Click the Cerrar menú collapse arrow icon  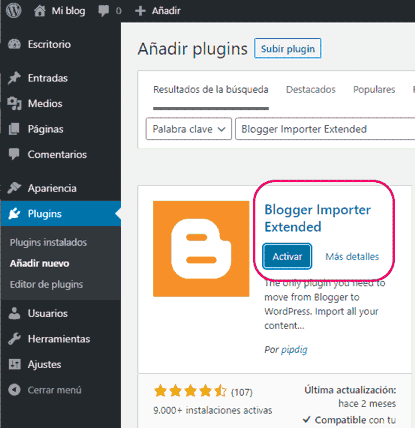click(14, 390)
